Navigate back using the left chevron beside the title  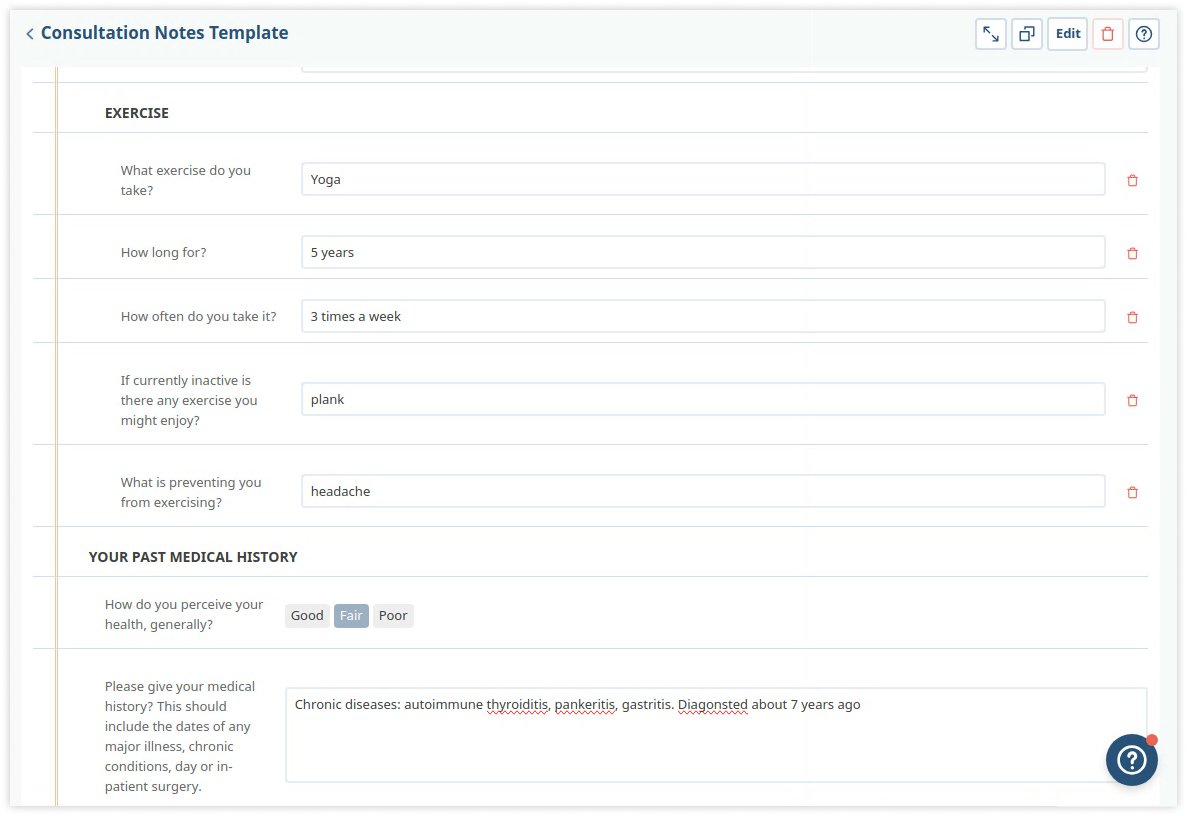(29, 32)
